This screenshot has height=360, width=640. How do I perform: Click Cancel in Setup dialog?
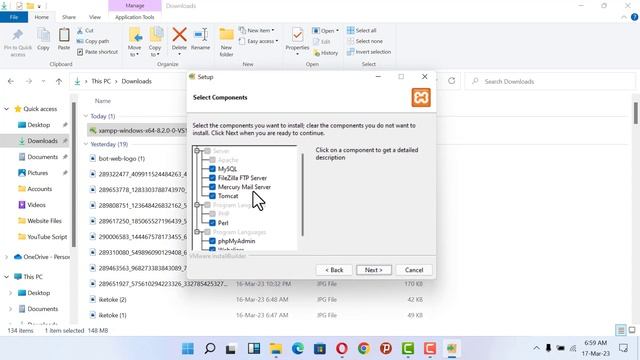[414, 270]
